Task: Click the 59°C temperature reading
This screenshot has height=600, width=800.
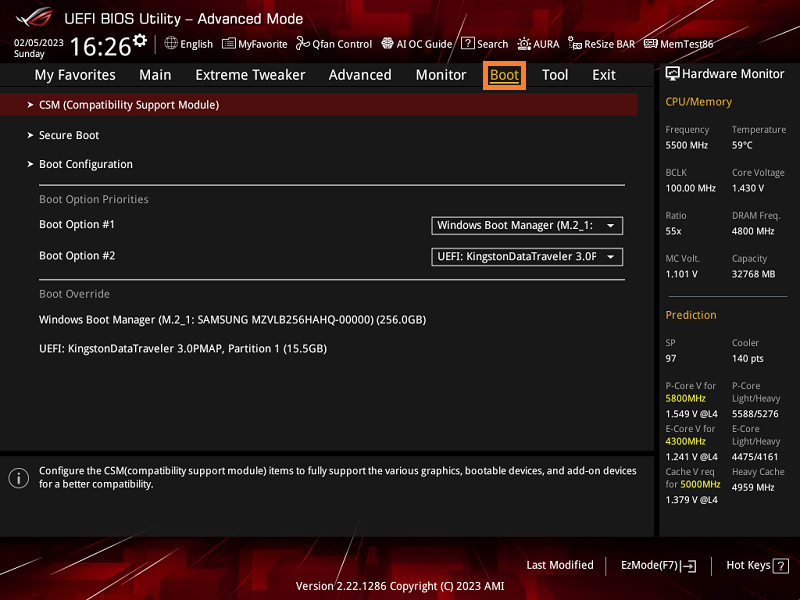Action: tap(742, 145)
